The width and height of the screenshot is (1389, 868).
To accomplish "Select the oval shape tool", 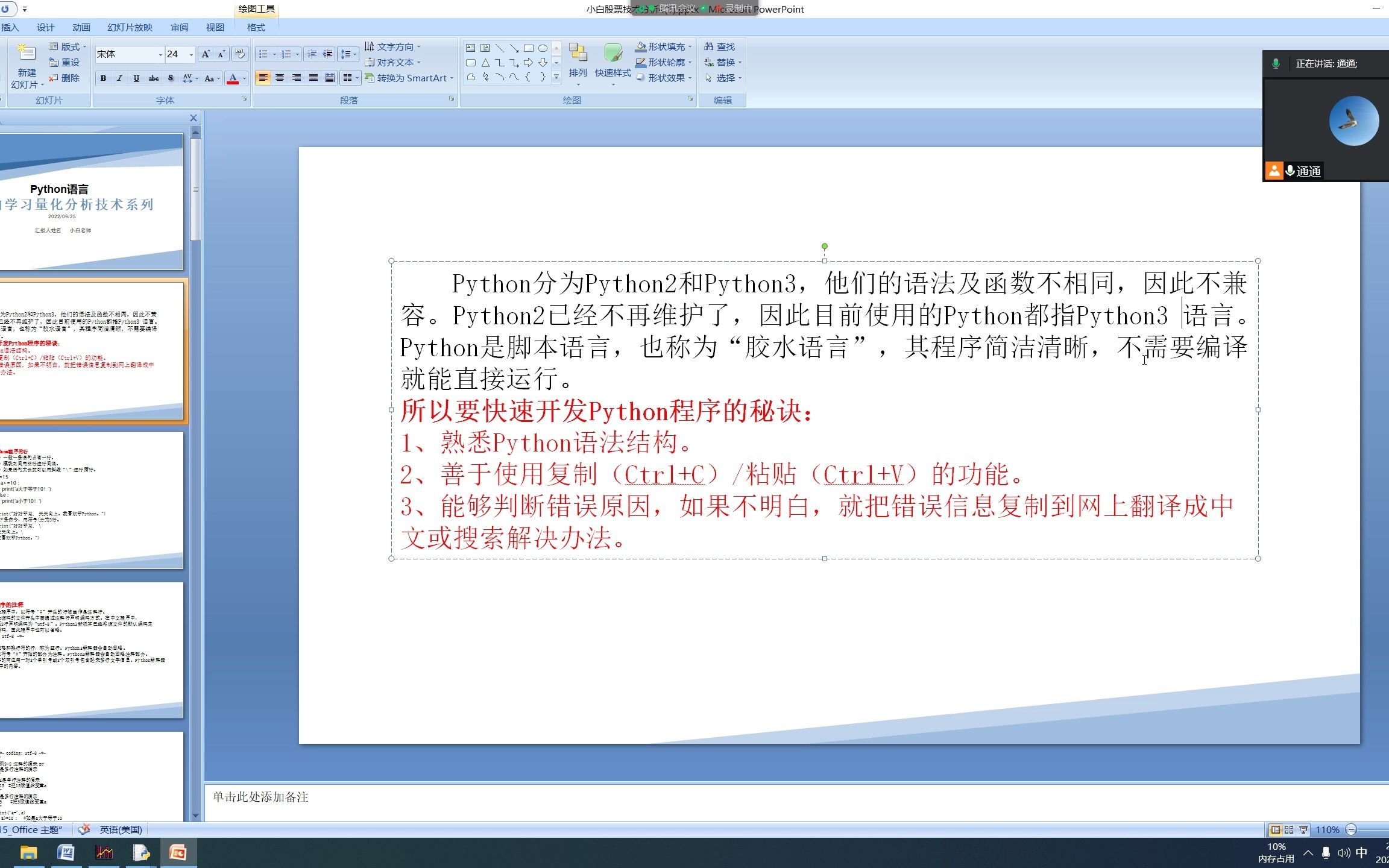I will [x=543, y=48].
